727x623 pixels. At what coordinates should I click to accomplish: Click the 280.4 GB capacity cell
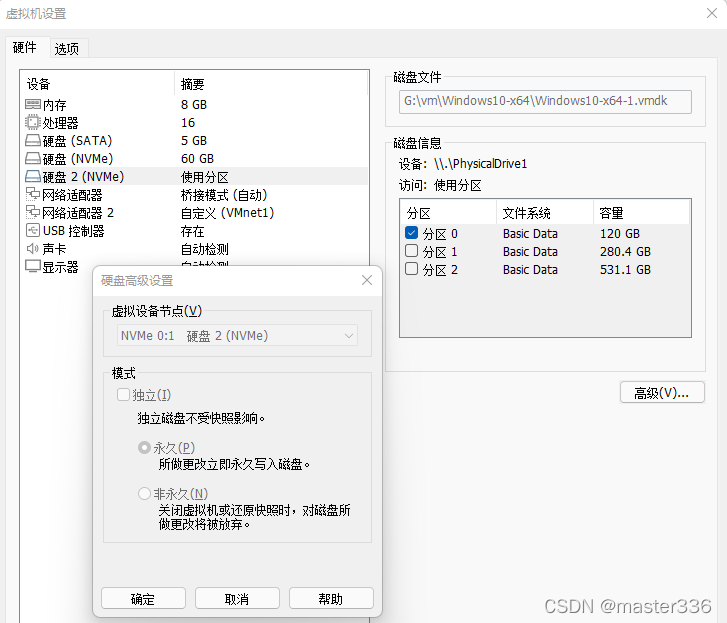click(x=625, y=251)
